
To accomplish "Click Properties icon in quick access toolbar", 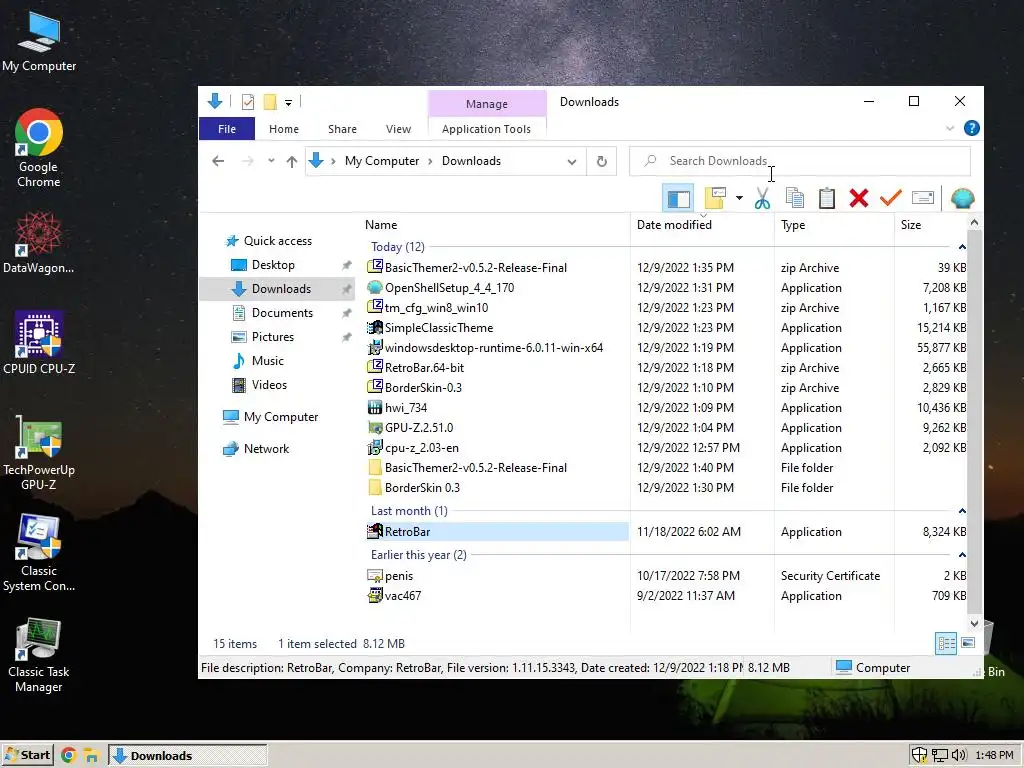I will click(x=248, y=102).
